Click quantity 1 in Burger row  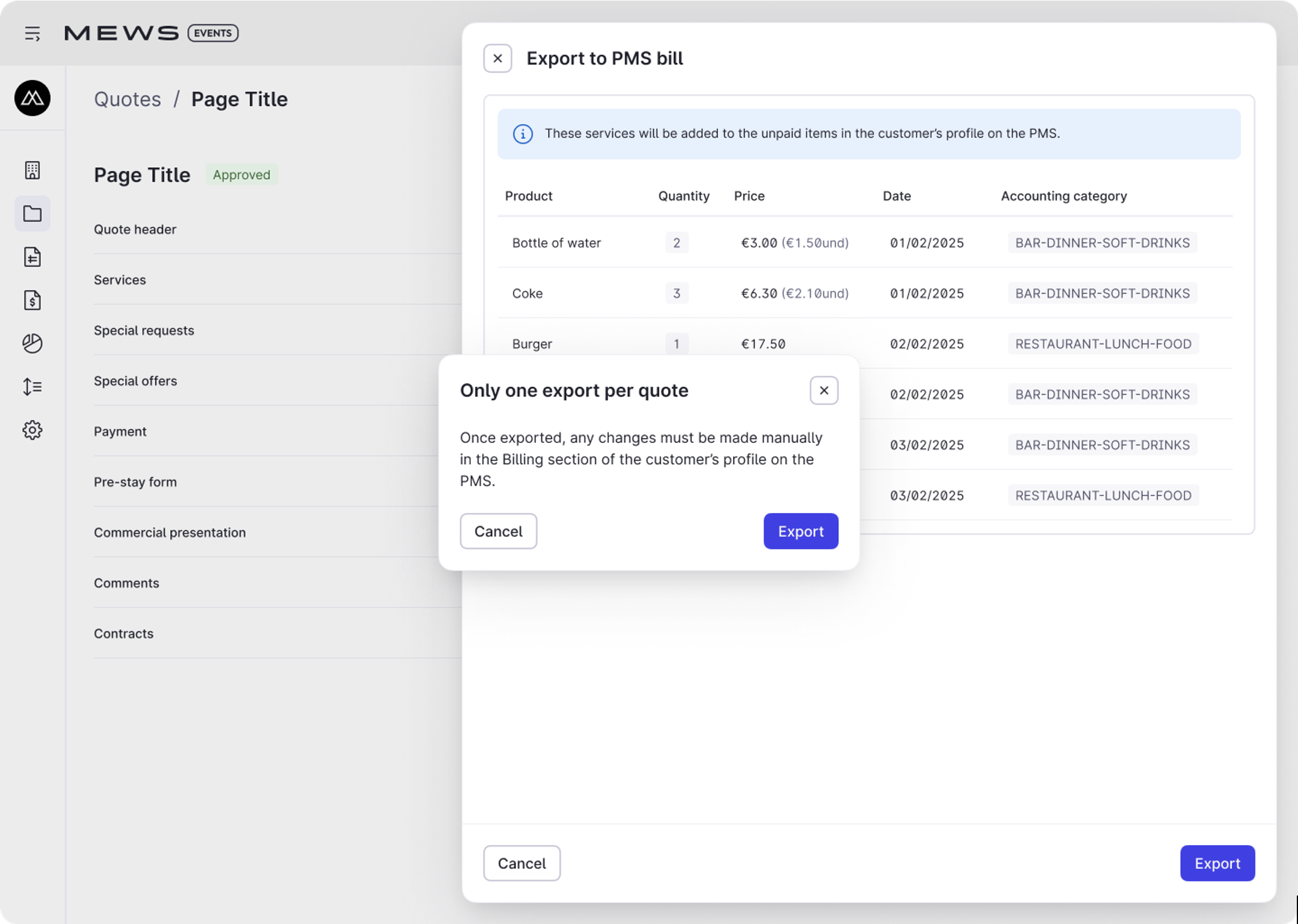(x=676, y=344)
